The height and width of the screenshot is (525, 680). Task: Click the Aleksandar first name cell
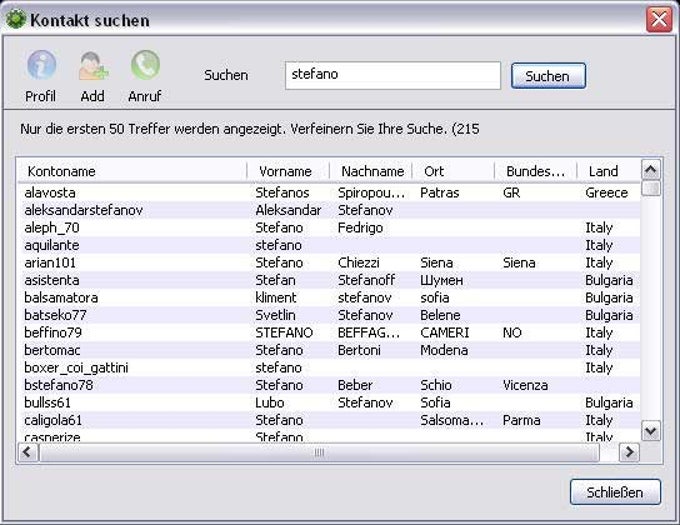[288, 210]
